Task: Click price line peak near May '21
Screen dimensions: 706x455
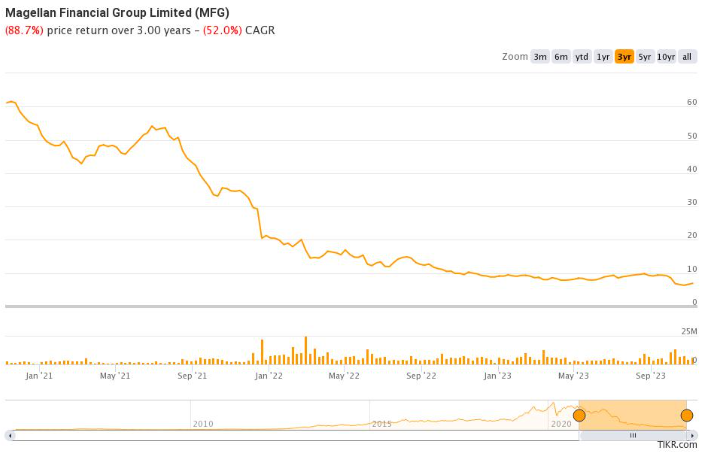Action: pyautogui.click(x=152, y=126)
